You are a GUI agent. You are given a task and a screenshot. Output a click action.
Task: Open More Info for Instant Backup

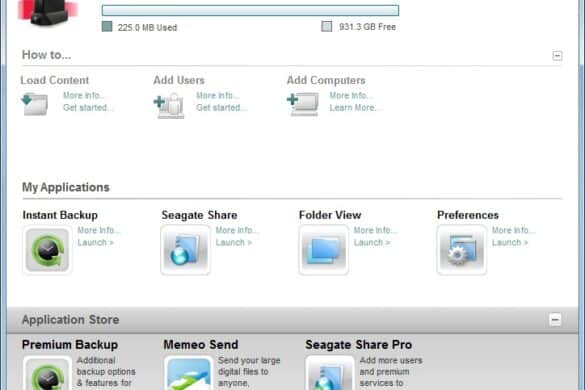(98, 230)
